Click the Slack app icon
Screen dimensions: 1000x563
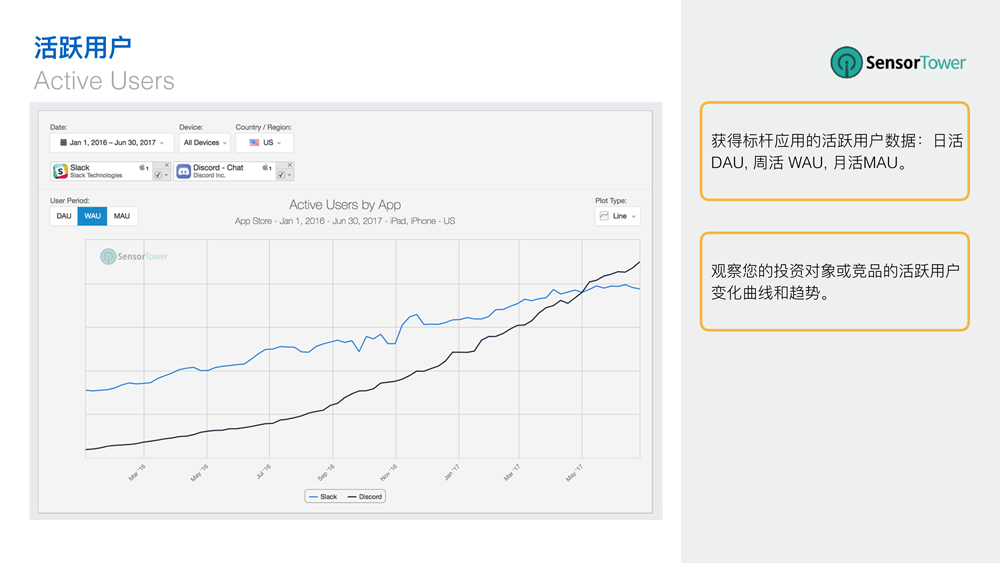60,171
